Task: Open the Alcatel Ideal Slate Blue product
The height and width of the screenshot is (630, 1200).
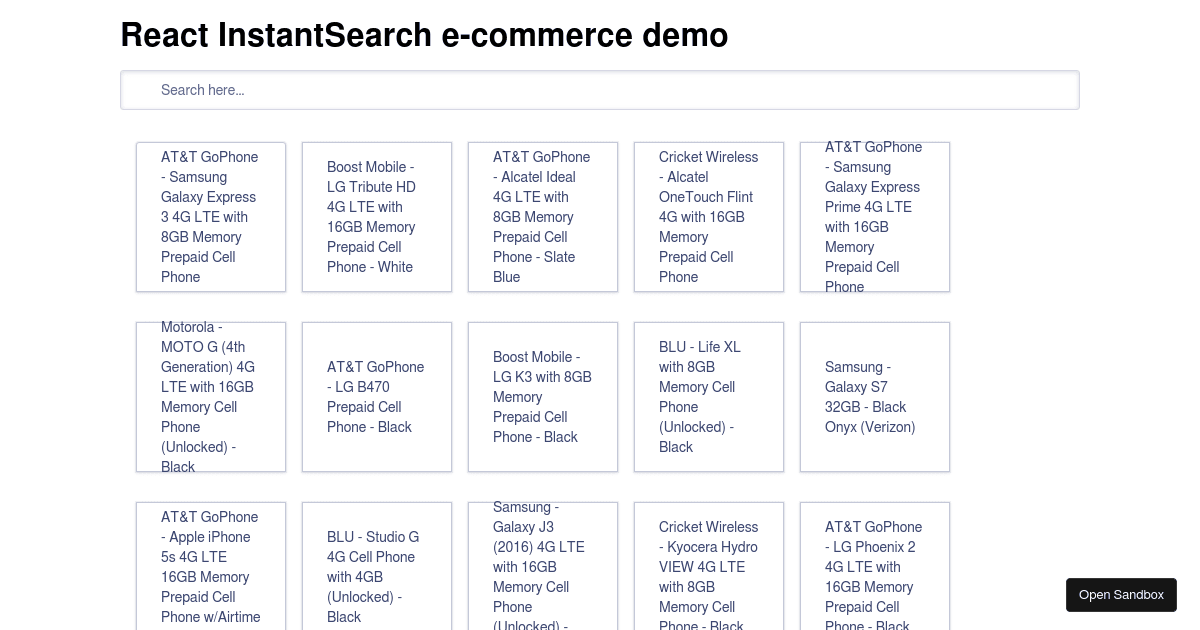Action: pyautogui.click(x=543, y=217)
